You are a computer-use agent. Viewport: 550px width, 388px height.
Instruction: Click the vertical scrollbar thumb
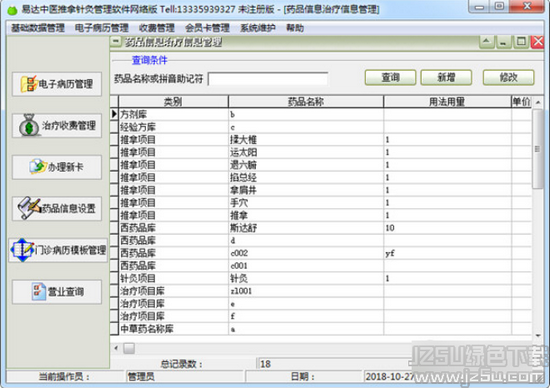(538, 149)
